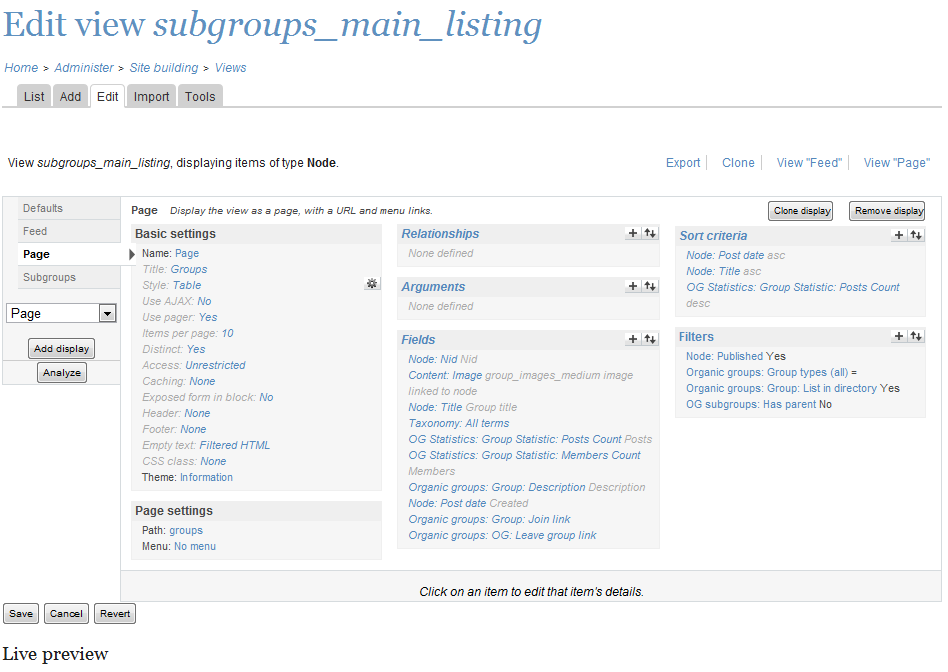Open the display type dropdown showing Page
Screen dimensions: 948x672
tap(61, 313)
